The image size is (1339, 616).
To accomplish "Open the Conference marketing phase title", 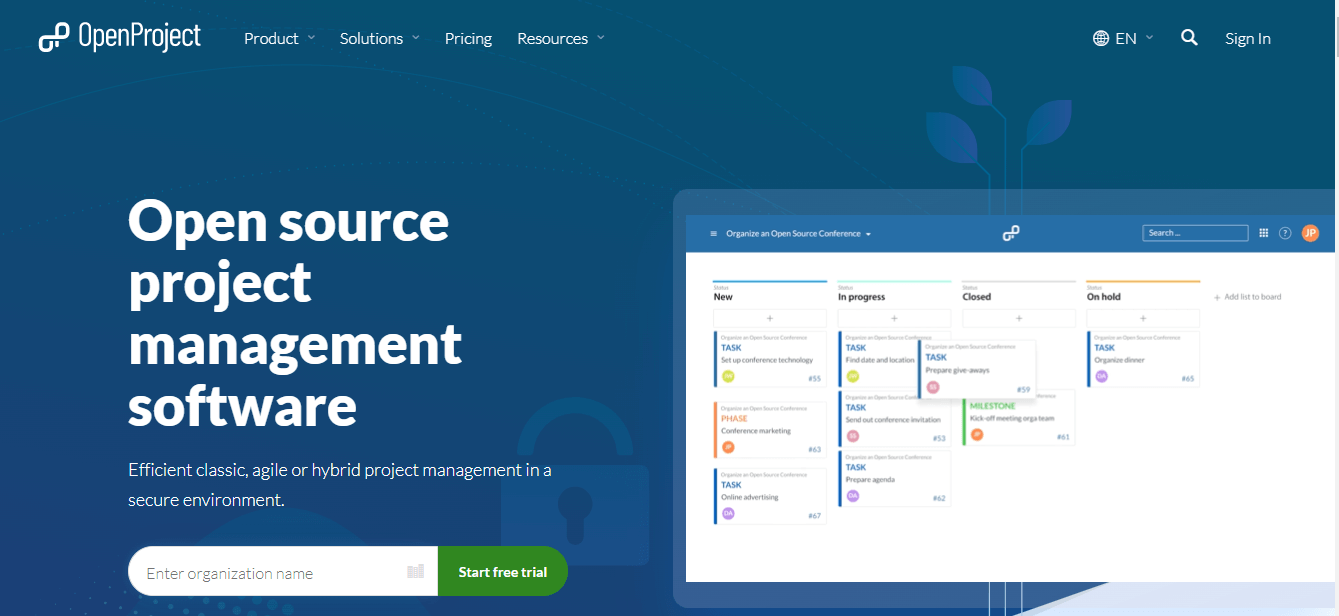I will point(756,431).
